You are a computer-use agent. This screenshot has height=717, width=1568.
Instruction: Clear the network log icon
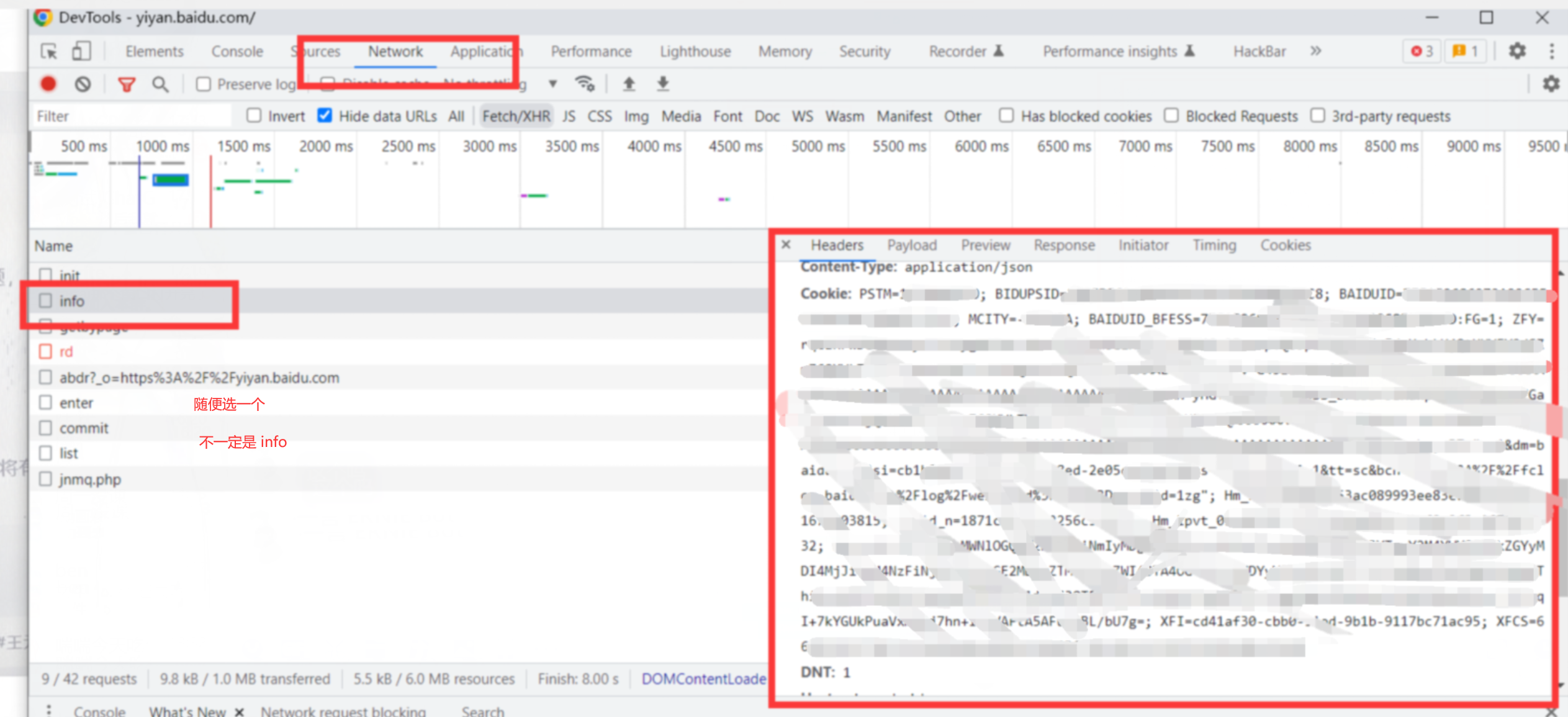click(83, 84)
